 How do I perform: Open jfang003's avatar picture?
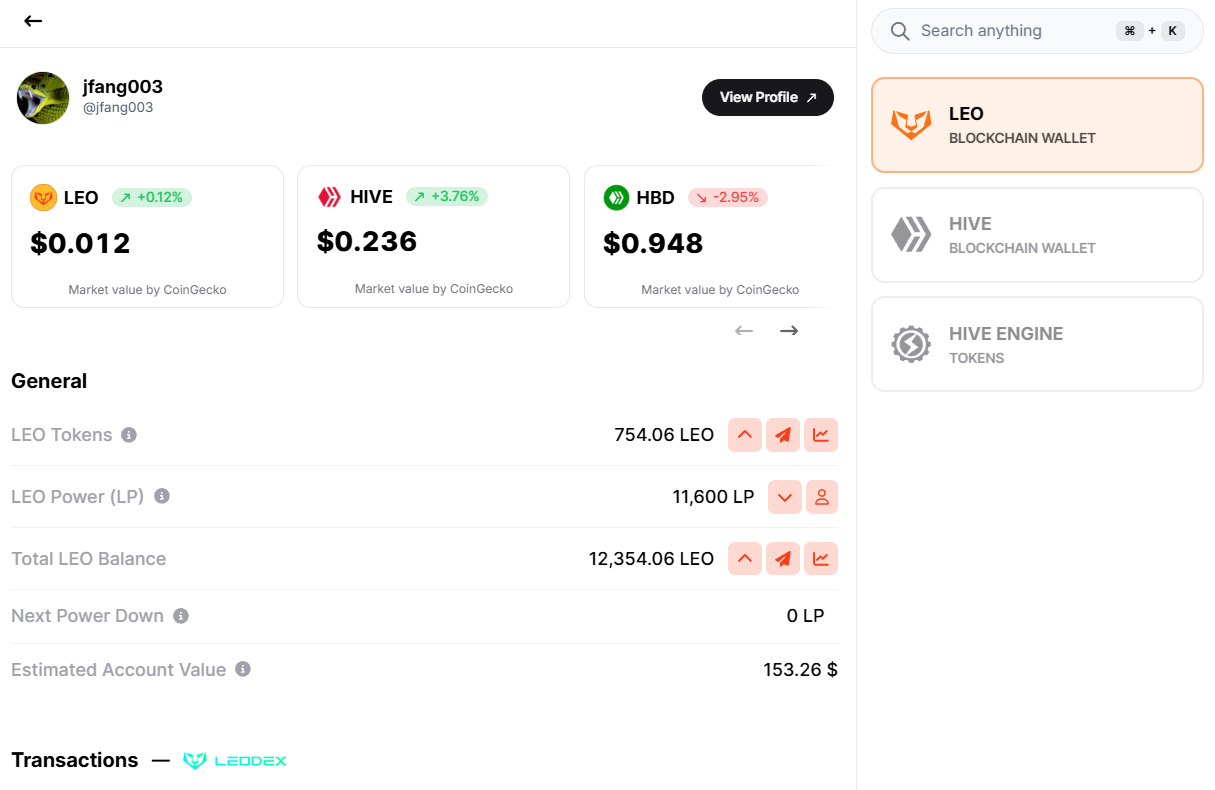43,98
